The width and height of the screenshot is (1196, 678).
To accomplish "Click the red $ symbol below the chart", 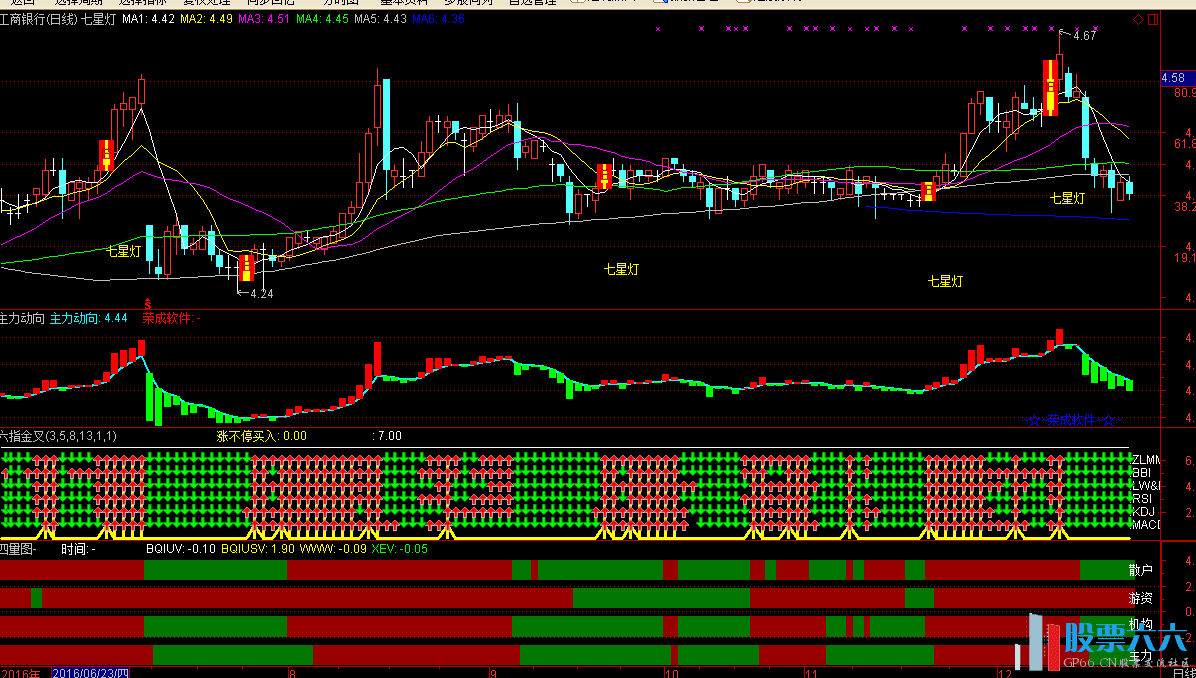I will [148, 303].
